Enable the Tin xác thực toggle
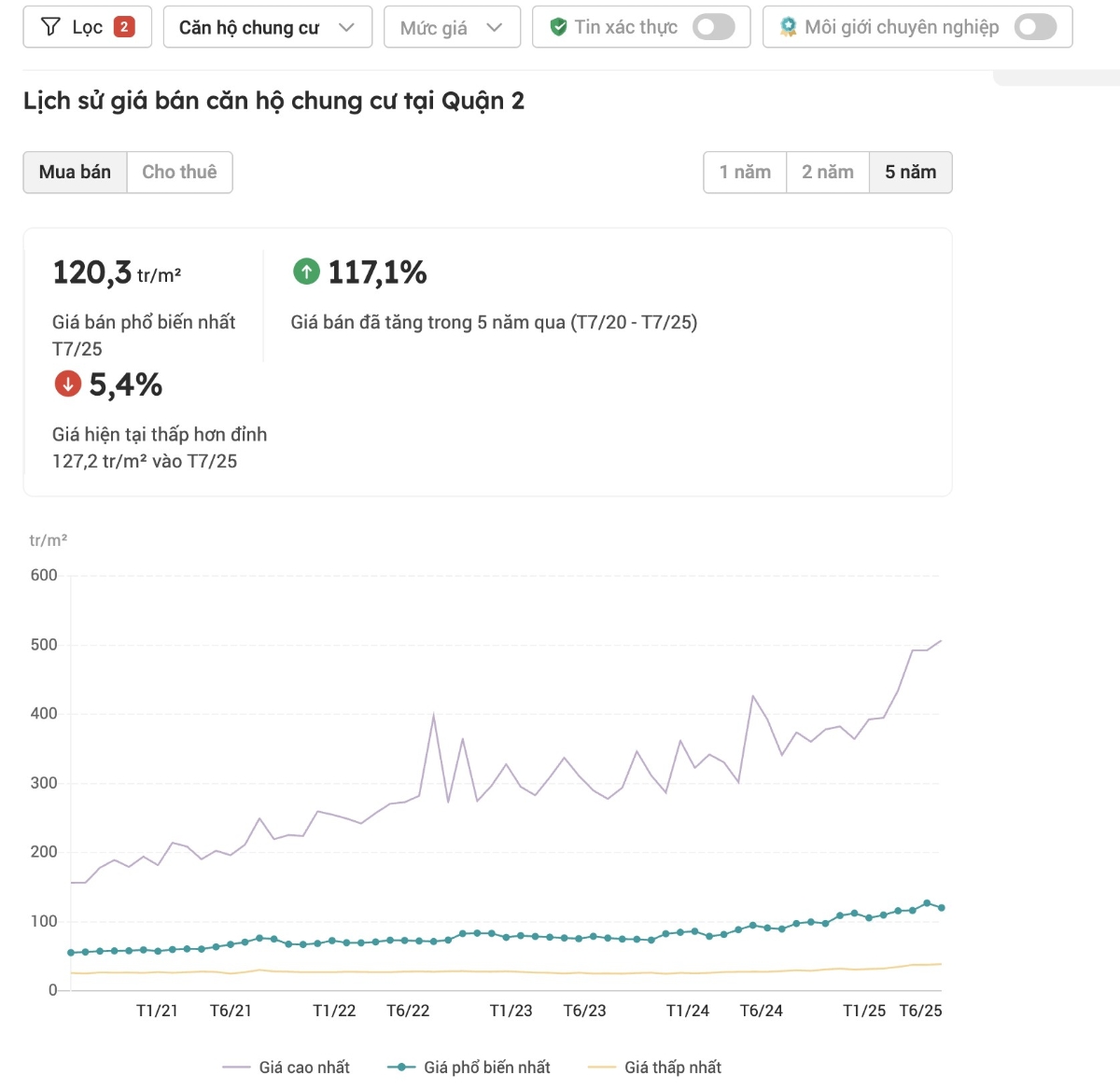Image resolution: width=1120 pixels, height=1089 pixels. coord(714,26)
